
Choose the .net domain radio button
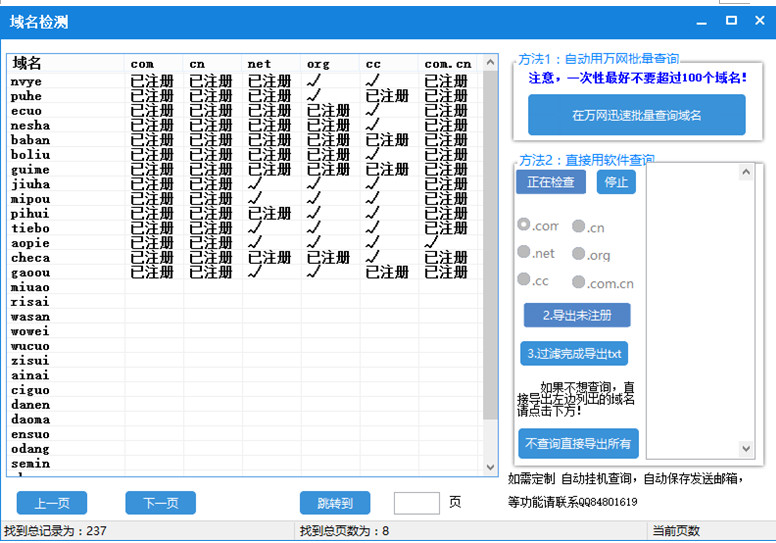524,253
